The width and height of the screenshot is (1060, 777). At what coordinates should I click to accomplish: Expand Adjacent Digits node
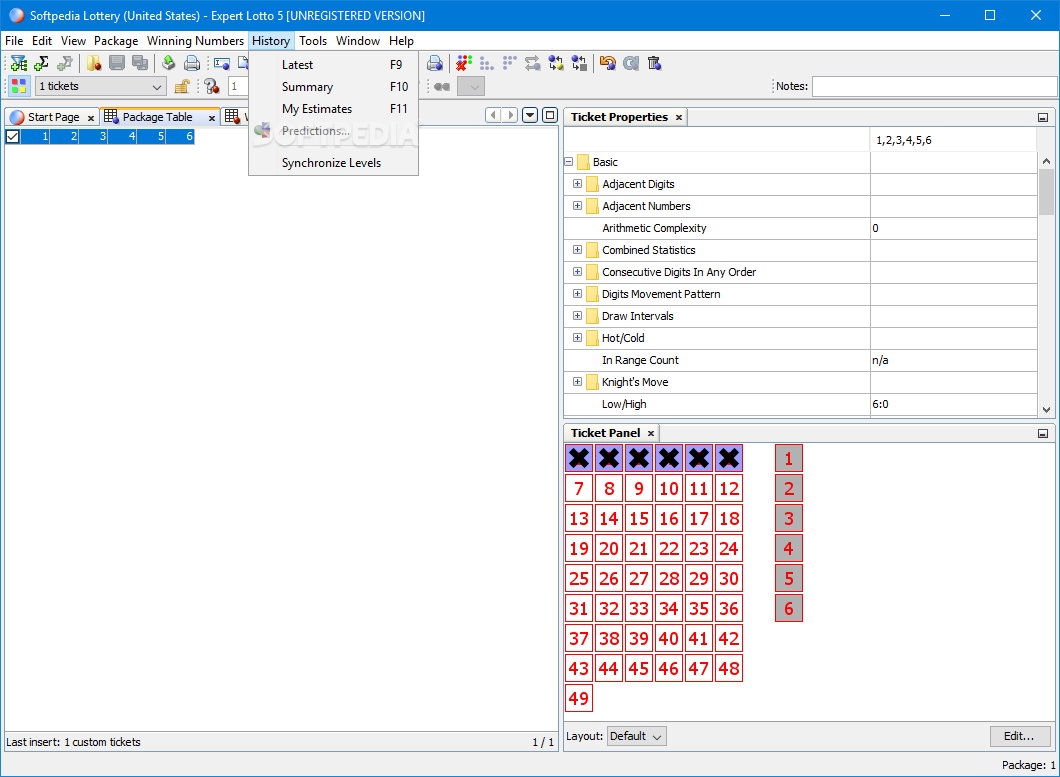(x=577, y=184)
